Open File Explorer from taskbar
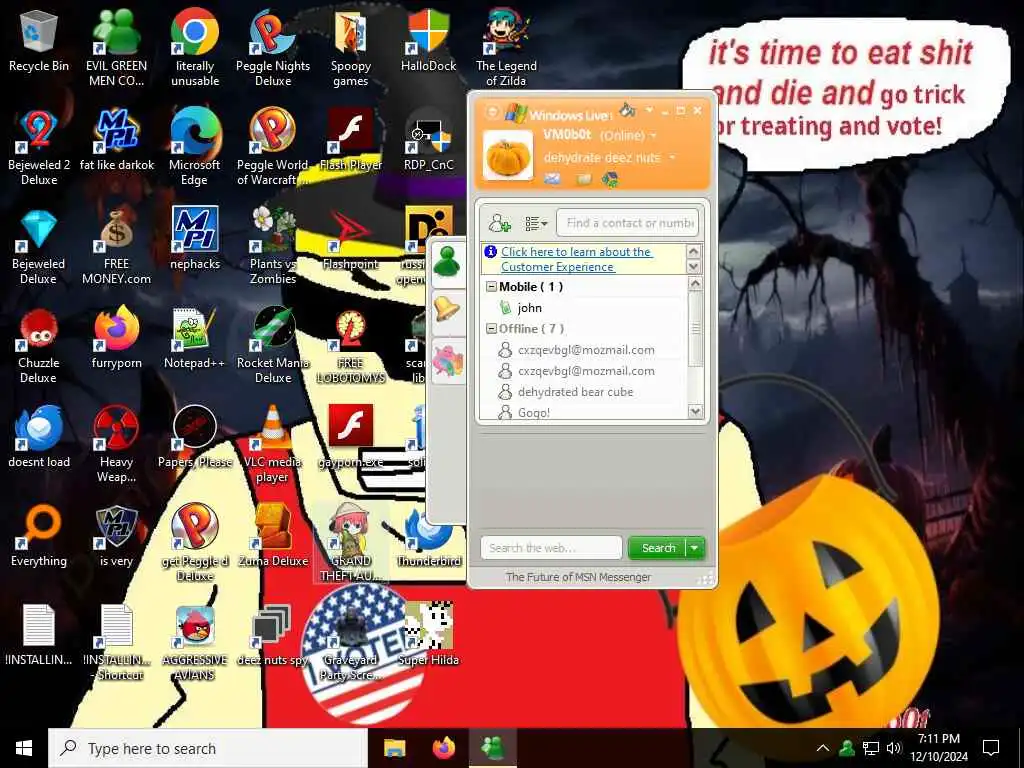 (x=394, y=748)
